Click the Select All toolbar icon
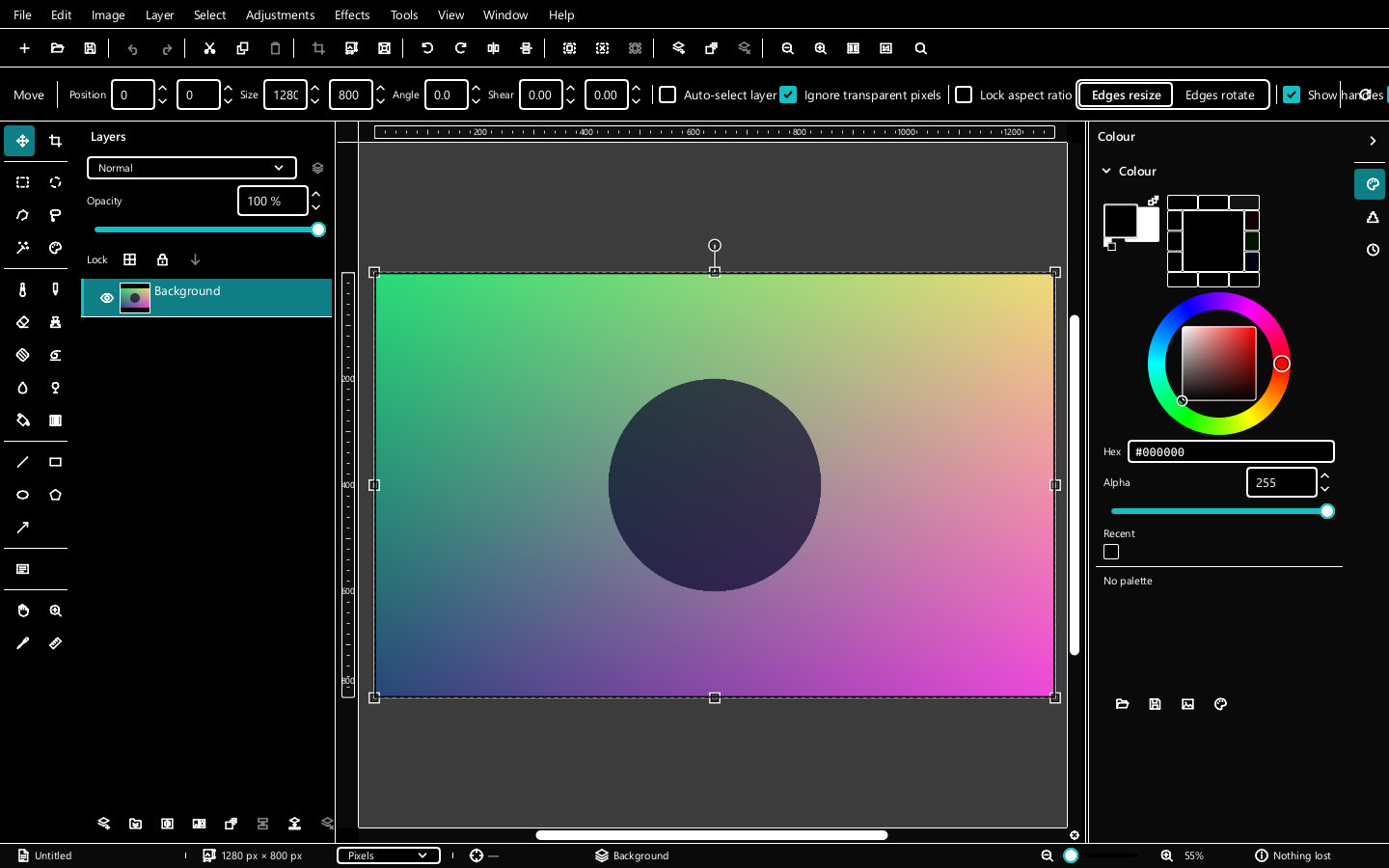 [x=569, y=48]
